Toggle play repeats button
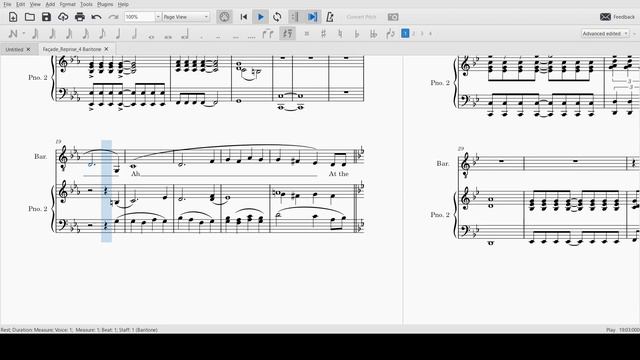640x360 pixels. tap(295, 17)
